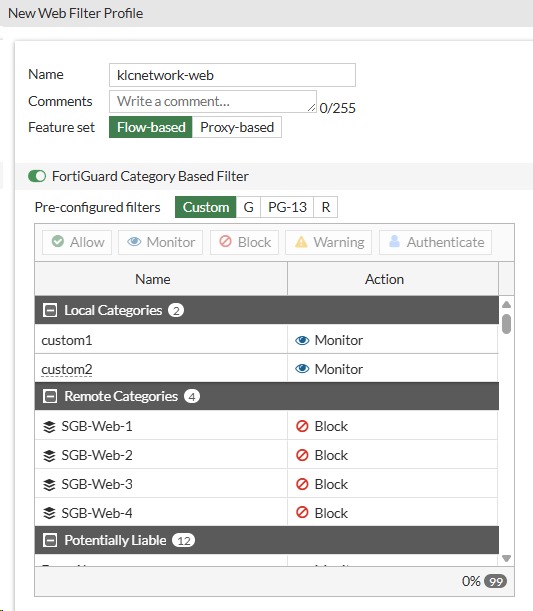Click the Action column header
The width and height of the screenshot is (533, 611).
pyautogui.click(x=393, y=279)
